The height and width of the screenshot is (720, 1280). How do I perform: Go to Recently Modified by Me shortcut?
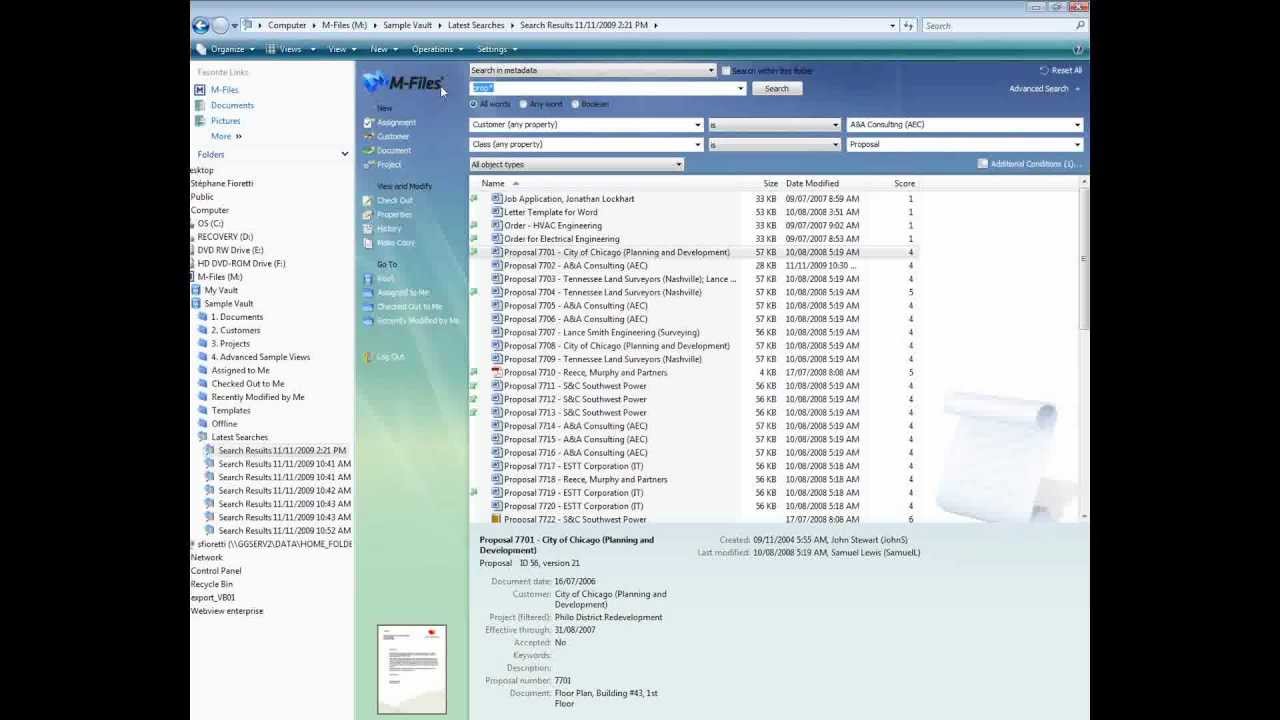coord(418,320)
